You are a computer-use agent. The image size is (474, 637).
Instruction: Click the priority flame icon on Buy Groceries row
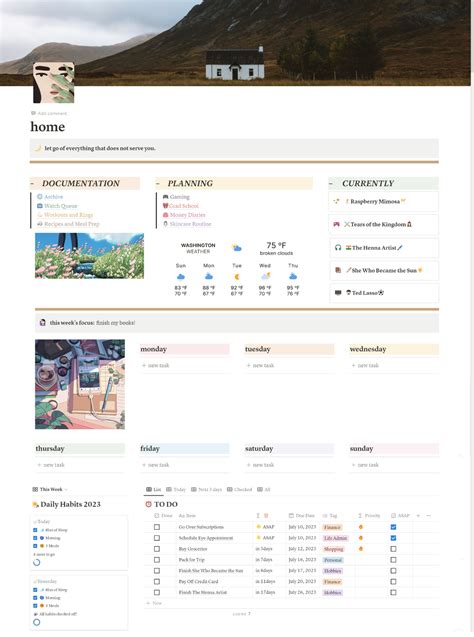pos(361,549)
